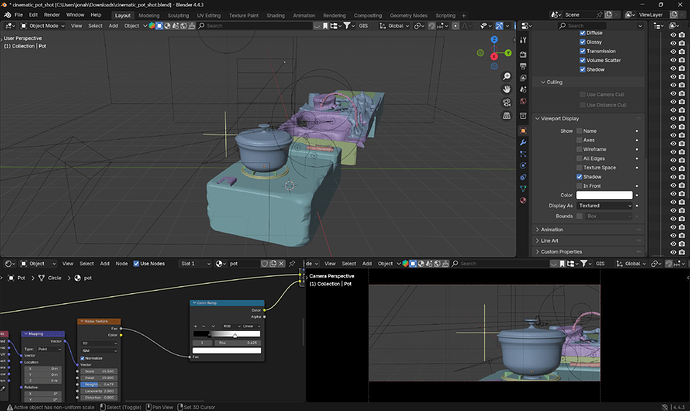Open the Object Mode dropdown
The image size is (690, 411).
click(42, 26)
